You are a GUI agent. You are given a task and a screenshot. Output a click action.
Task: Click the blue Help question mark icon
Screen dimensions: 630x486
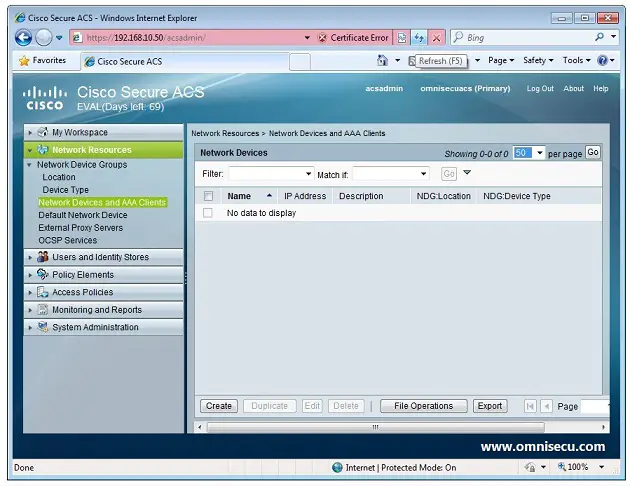(x=602, y=60)
